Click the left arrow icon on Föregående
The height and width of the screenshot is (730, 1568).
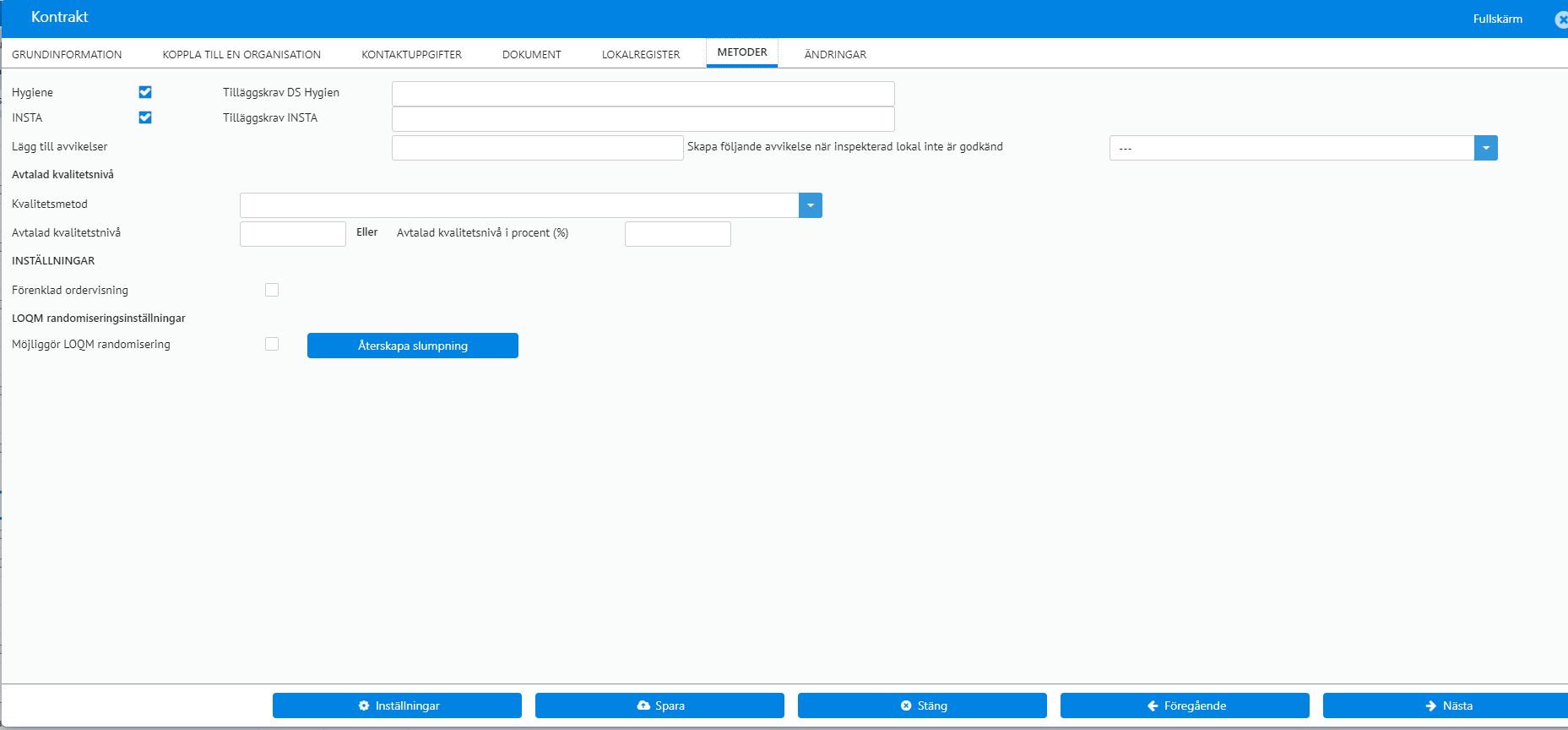[1153, 705]
